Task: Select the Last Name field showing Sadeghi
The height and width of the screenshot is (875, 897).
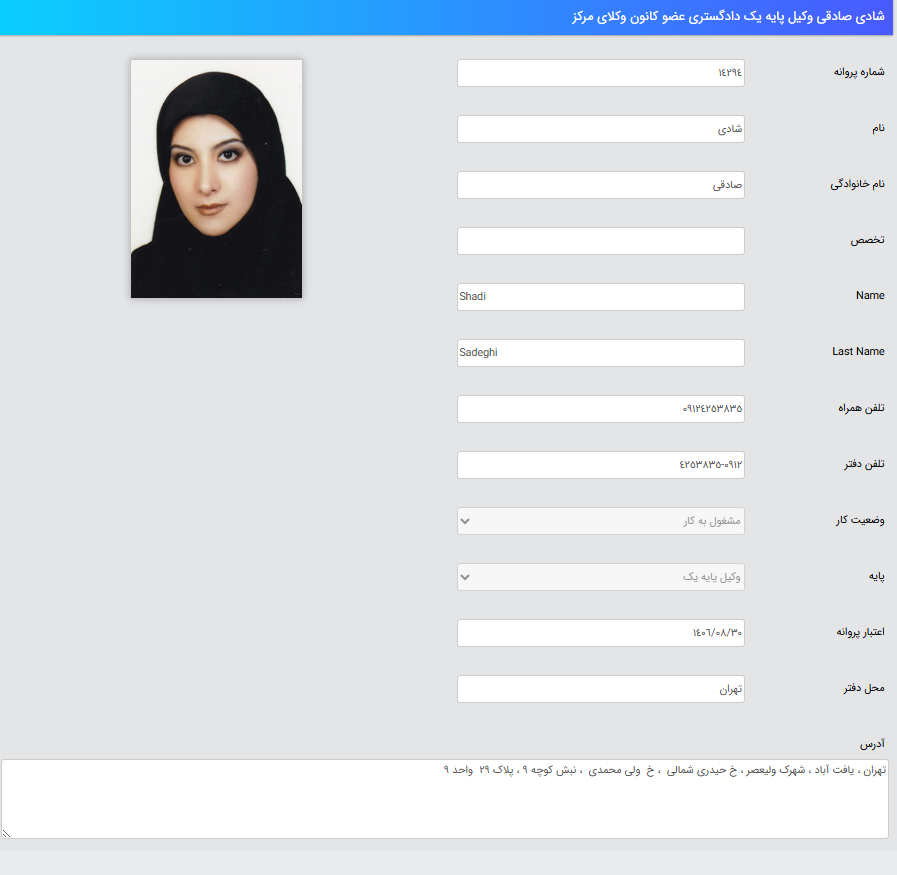Action: pyautogui.click(x=600, y=352)
